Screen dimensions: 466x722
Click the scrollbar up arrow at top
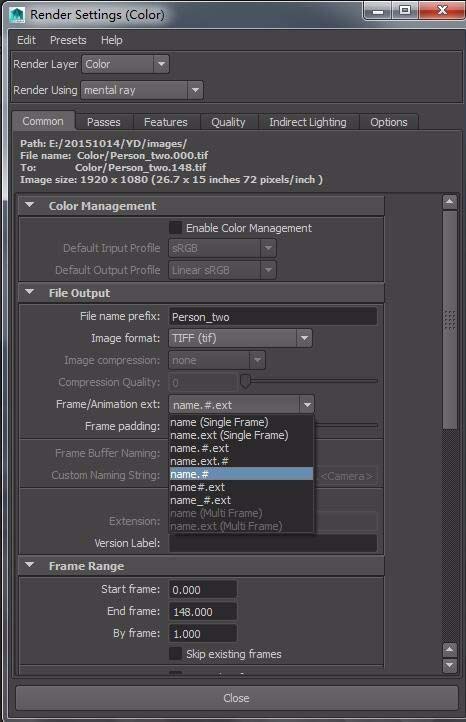(449, 202)
